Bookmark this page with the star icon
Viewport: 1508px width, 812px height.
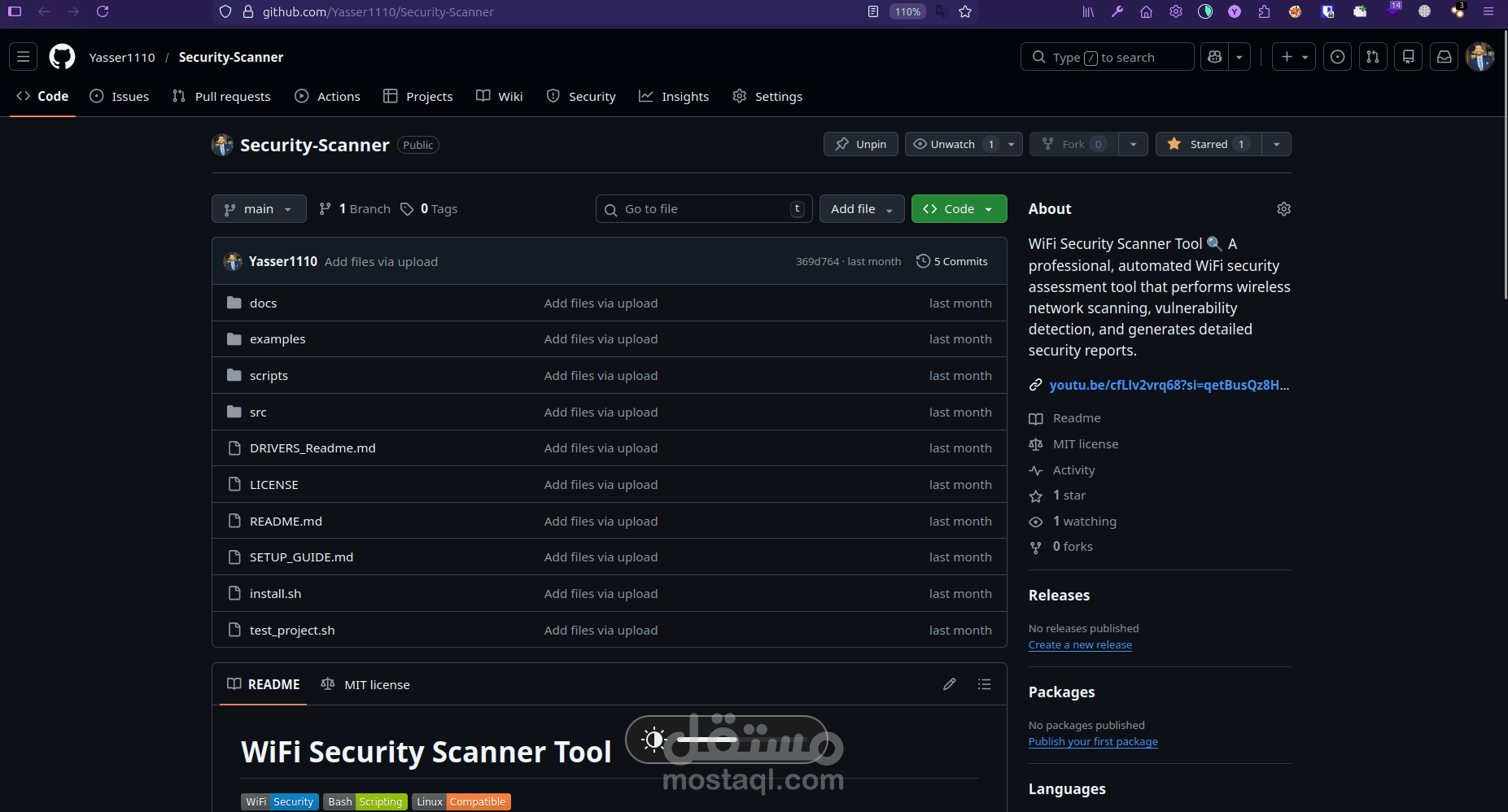point(965,11)
